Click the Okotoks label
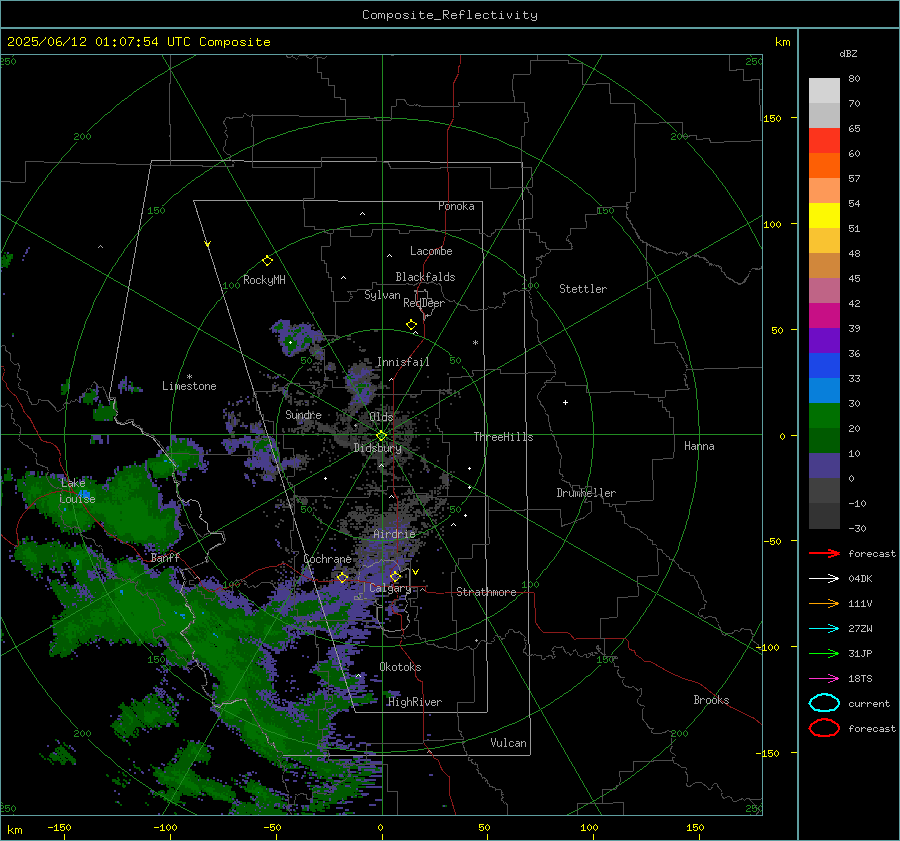Image resolution: width=900 pixels, height=841 pixels. (400, 667)
